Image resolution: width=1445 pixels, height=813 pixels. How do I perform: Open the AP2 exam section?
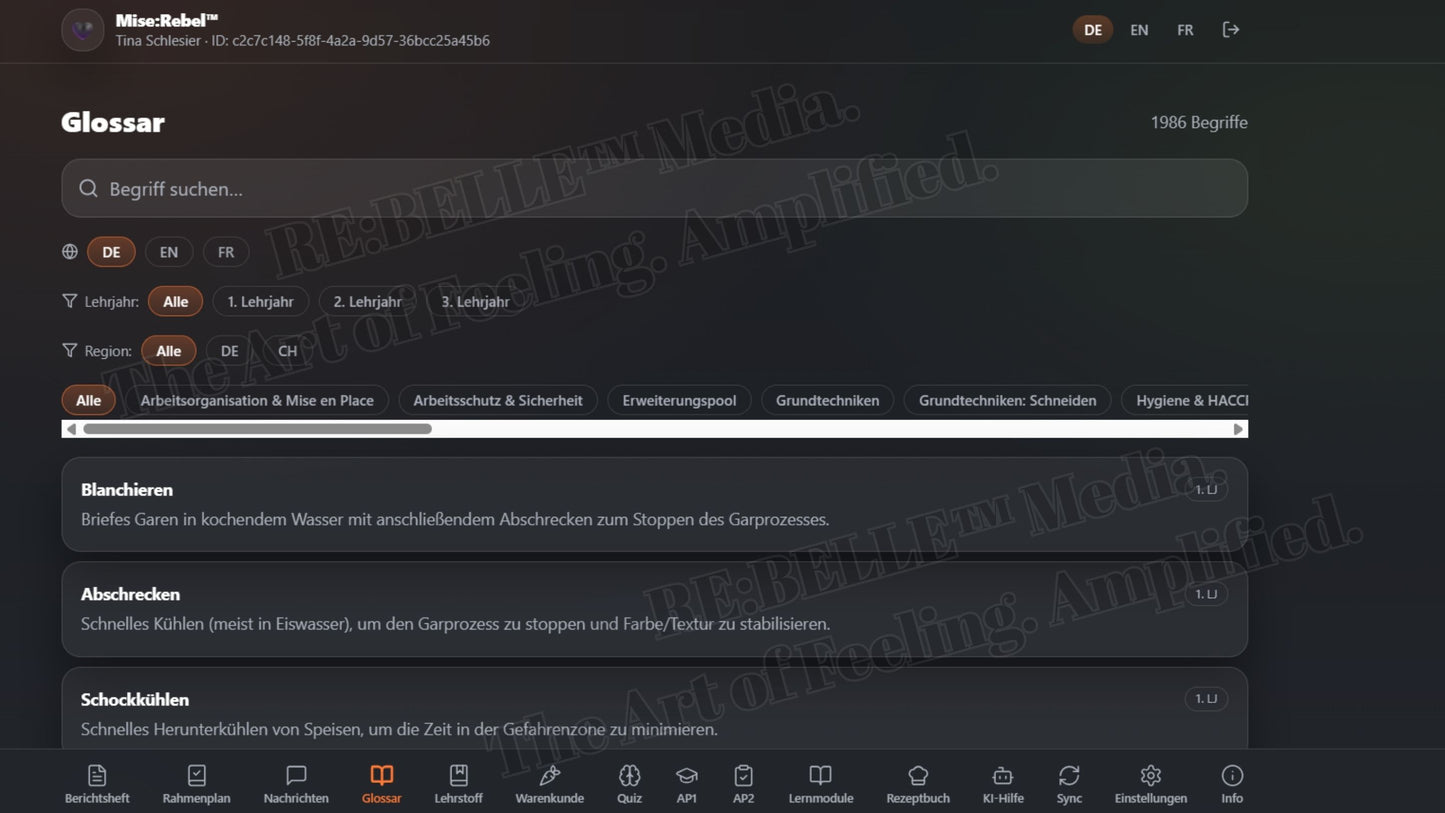743,784
